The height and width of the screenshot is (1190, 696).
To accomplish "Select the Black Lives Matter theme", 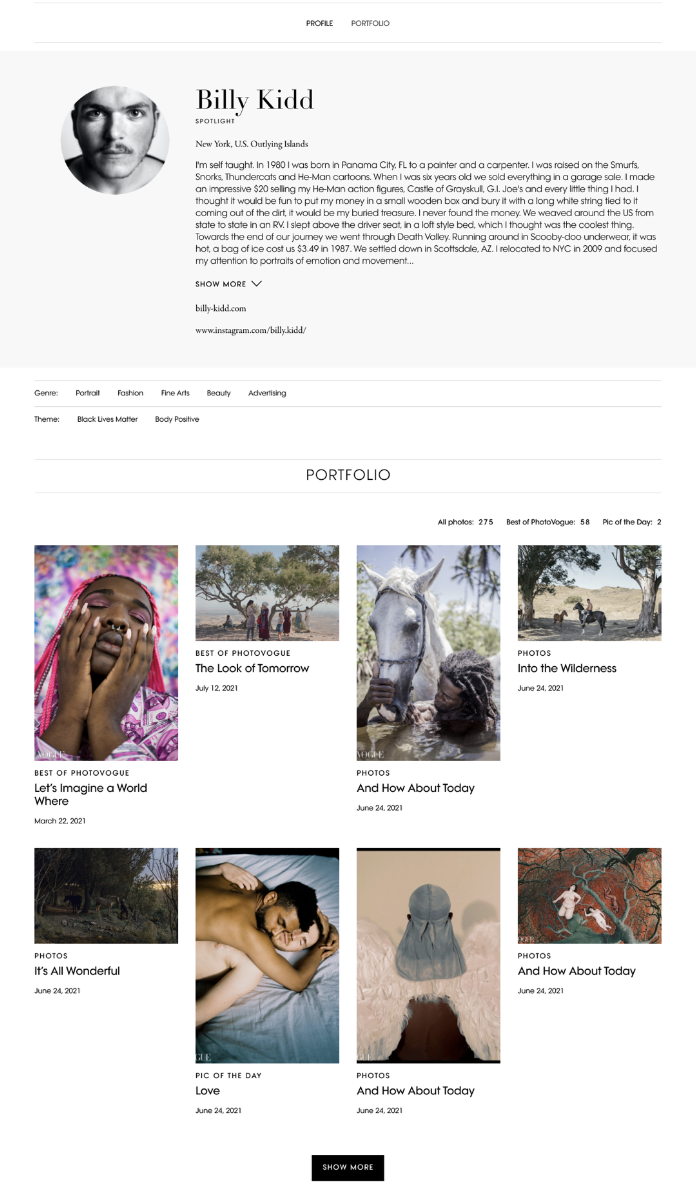I will 107,419.
